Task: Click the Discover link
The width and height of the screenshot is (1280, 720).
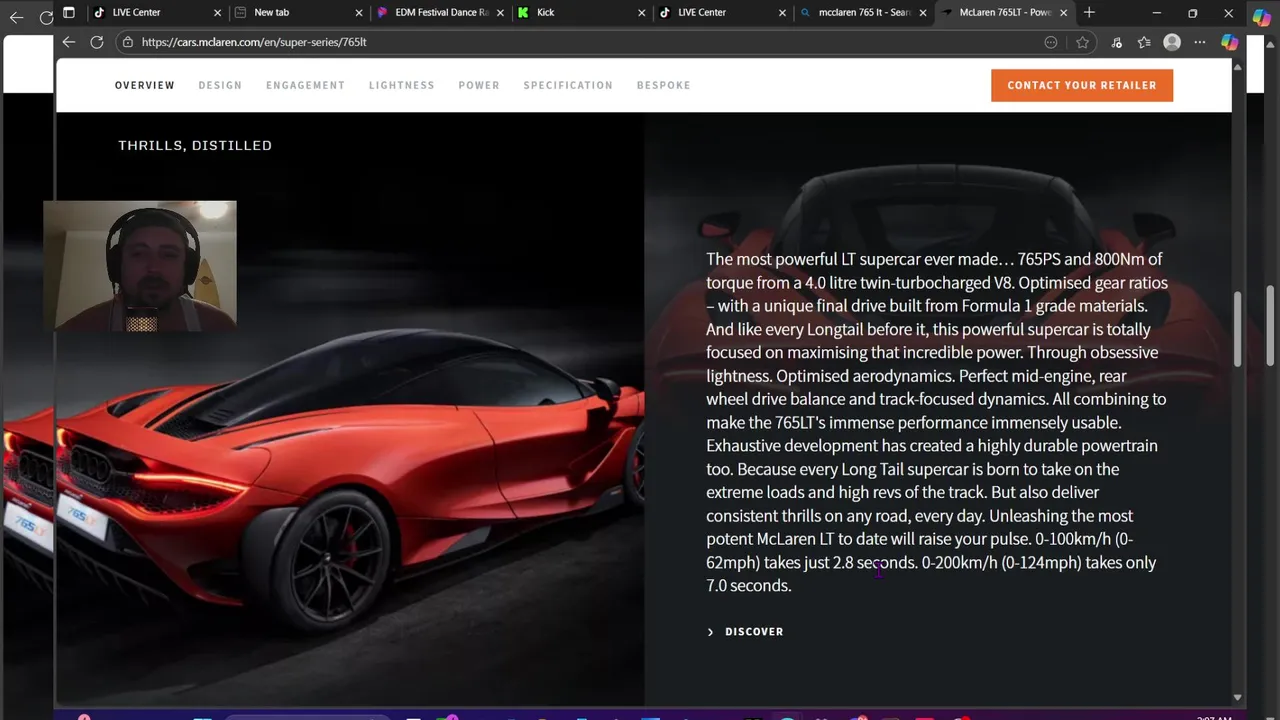Action: click(x=754, y=632)
